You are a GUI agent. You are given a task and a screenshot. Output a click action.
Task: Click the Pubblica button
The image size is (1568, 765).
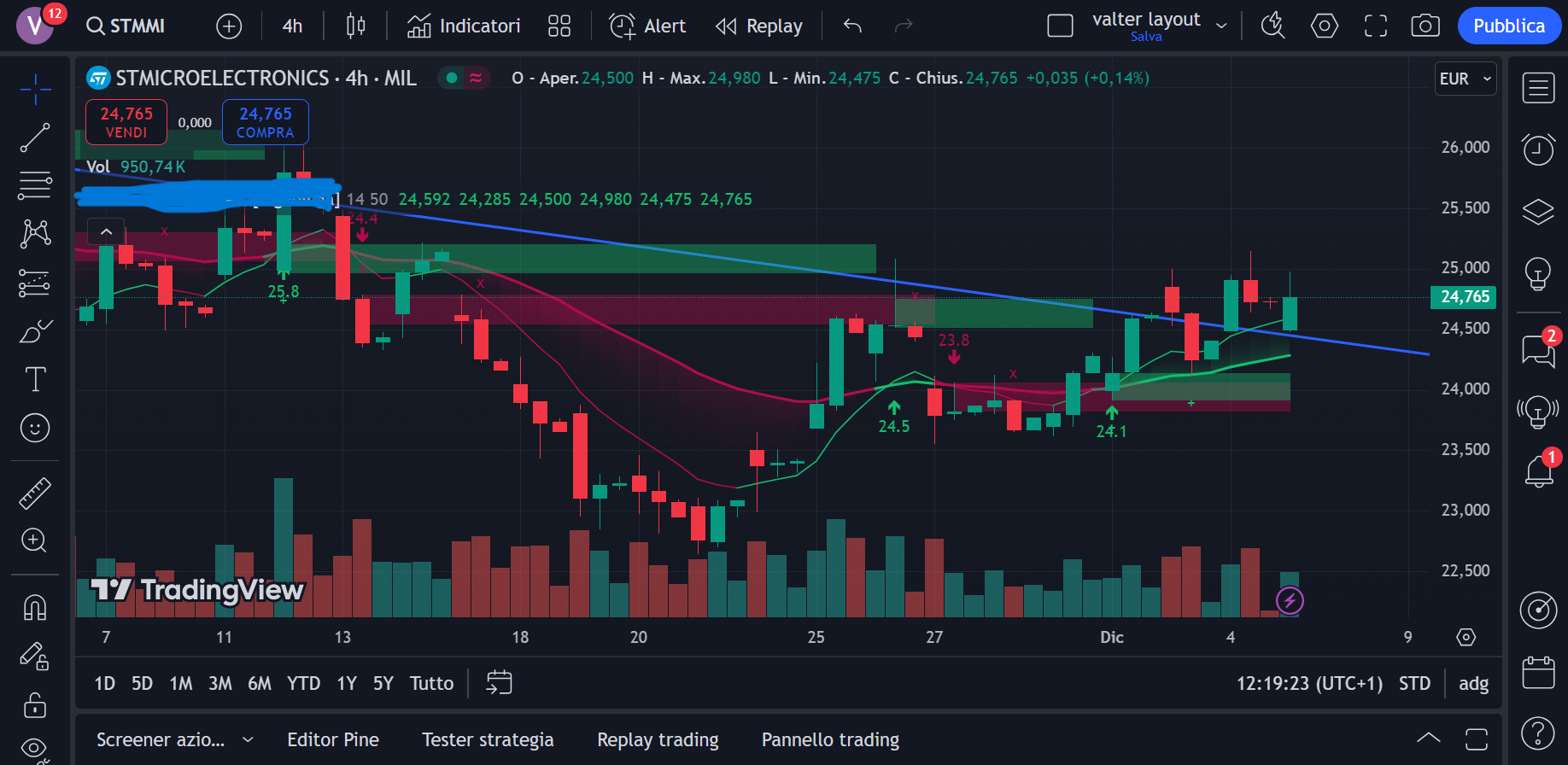pos(1509,26)
